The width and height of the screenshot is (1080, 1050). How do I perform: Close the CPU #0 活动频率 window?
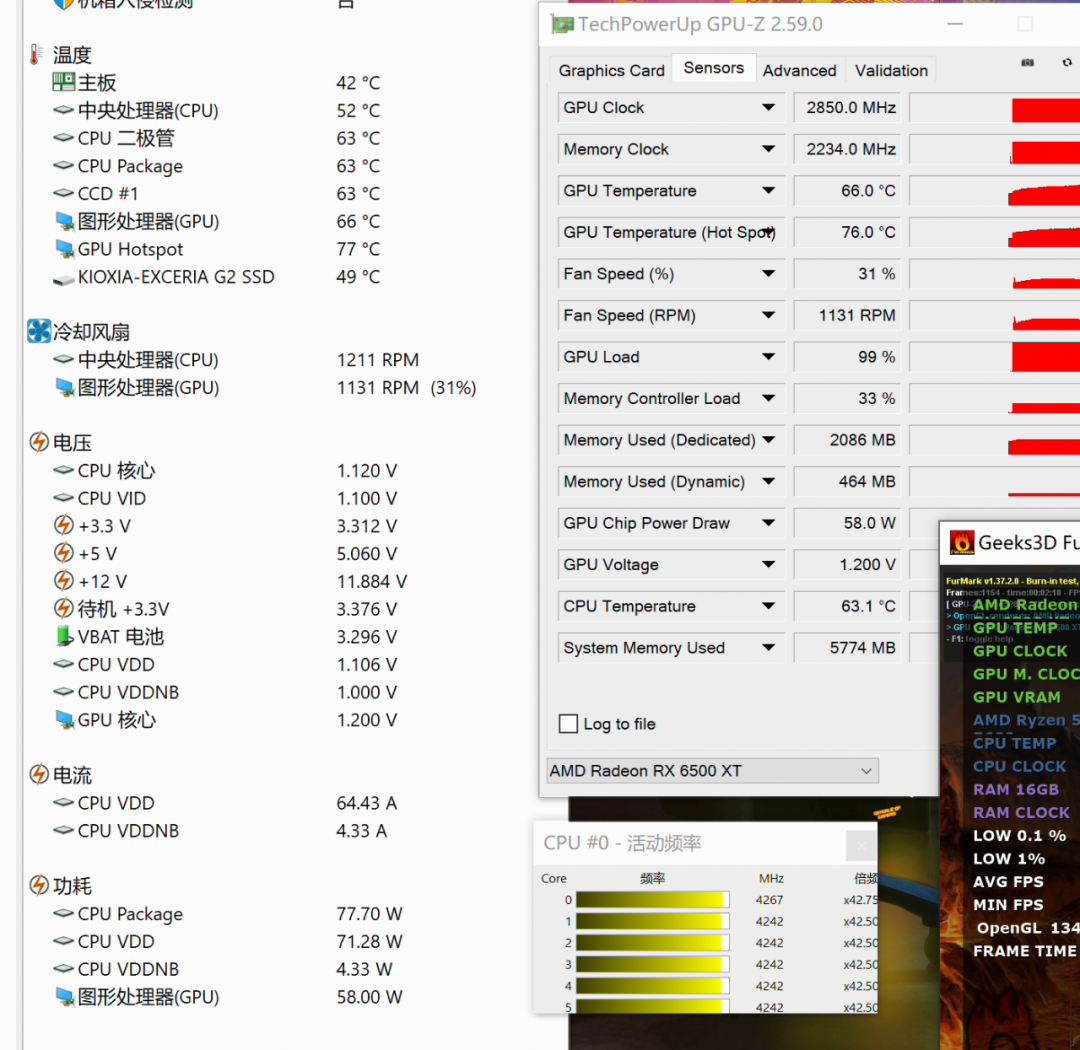pyautogui.click(x=861, y=845)
